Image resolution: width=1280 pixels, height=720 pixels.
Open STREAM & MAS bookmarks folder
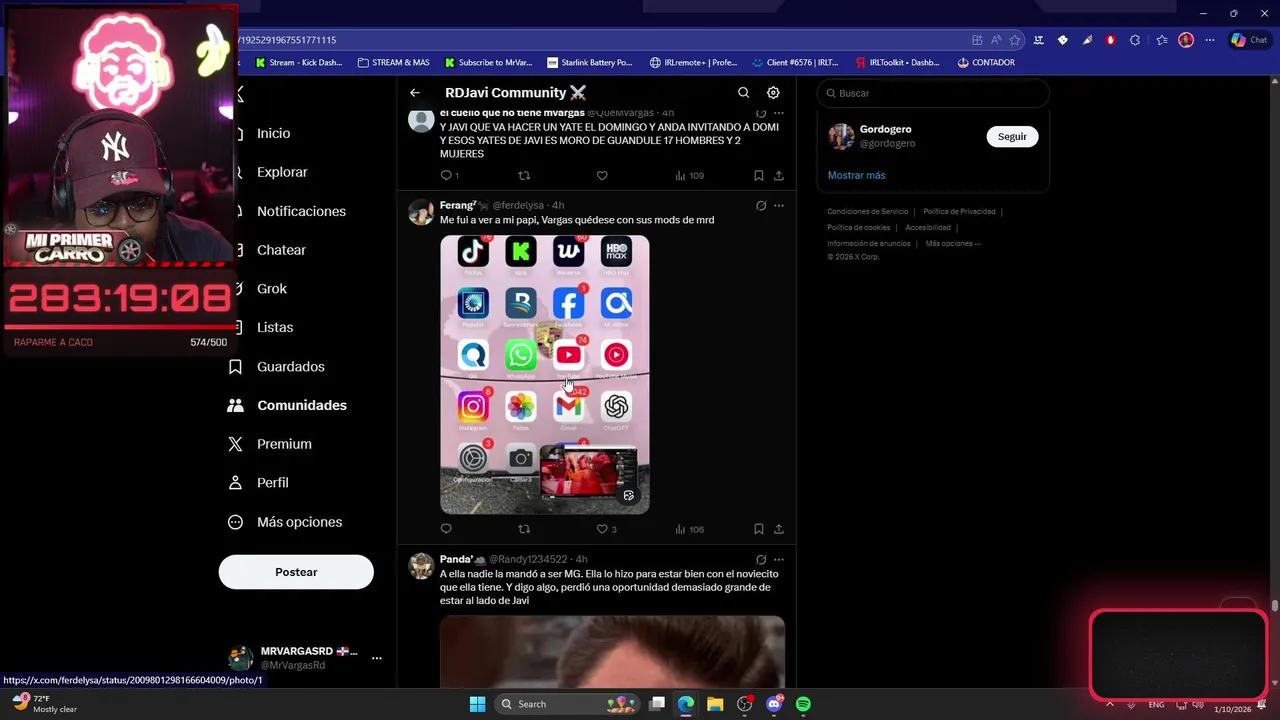(x=393, y=62)
